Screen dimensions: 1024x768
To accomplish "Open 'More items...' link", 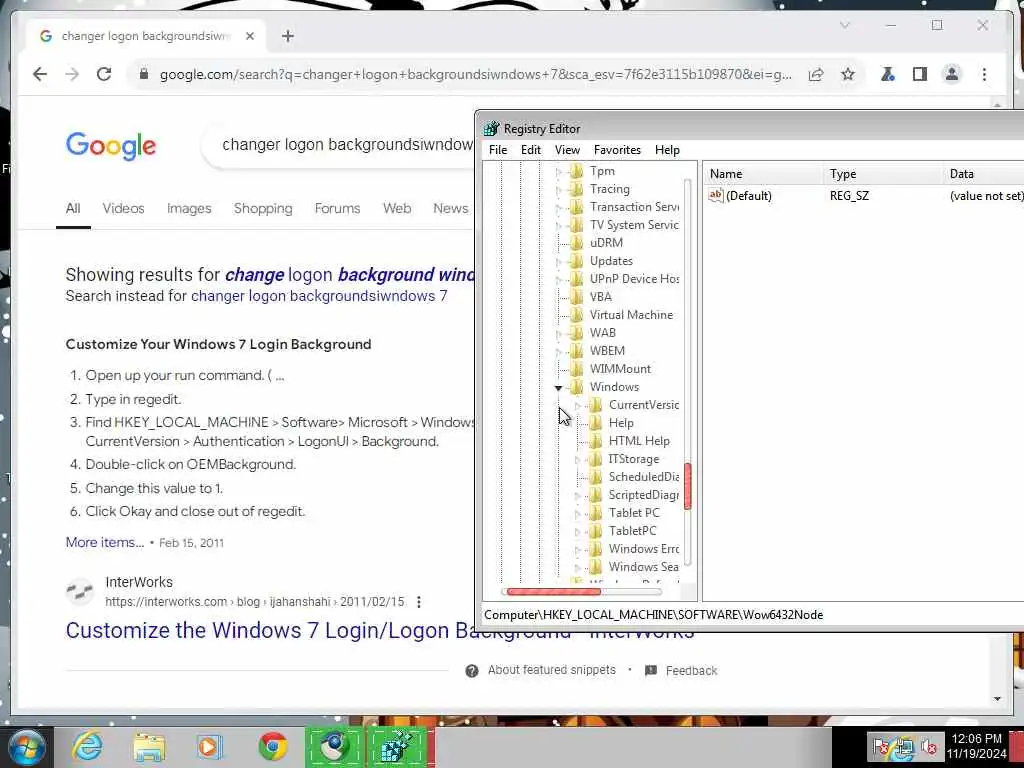I will tap(104, 542).
